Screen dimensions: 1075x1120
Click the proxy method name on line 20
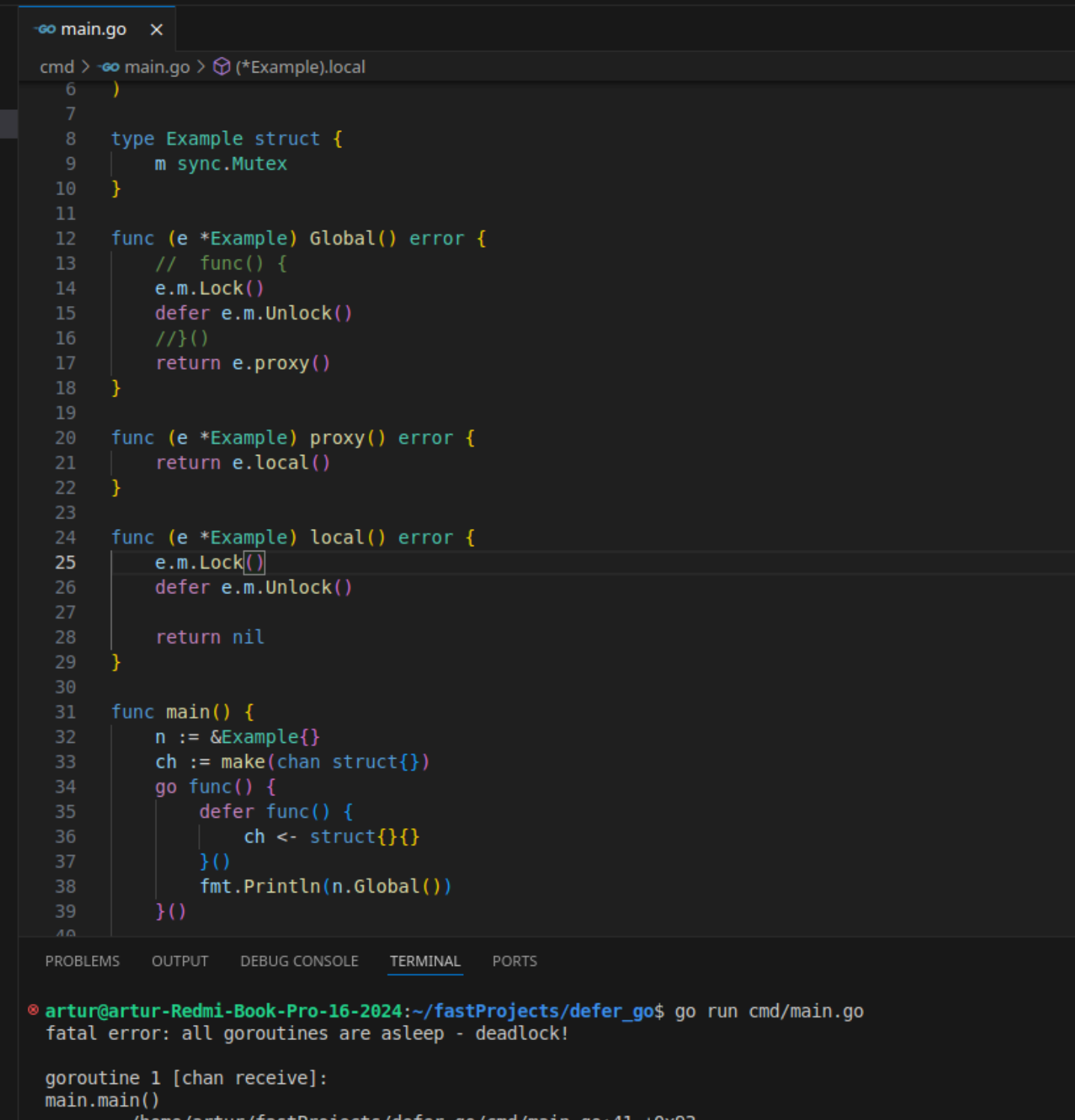pyautogui.click(x=337, y=438)
